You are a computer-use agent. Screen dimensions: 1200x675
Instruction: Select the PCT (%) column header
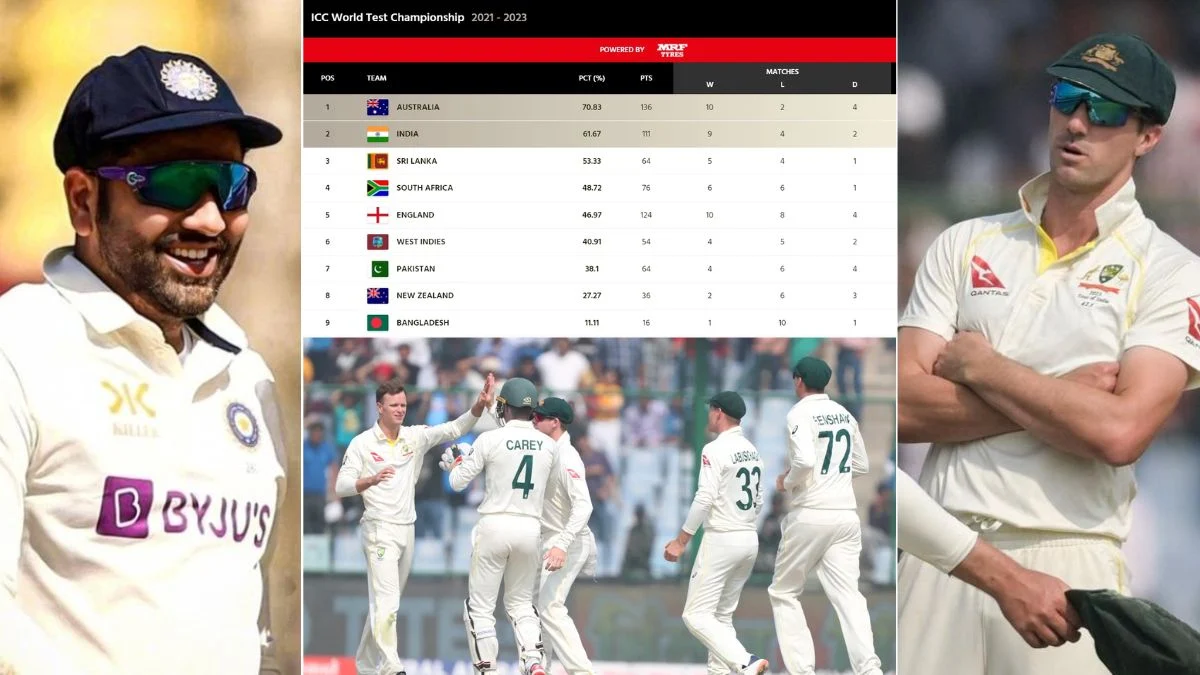[592, 78]
